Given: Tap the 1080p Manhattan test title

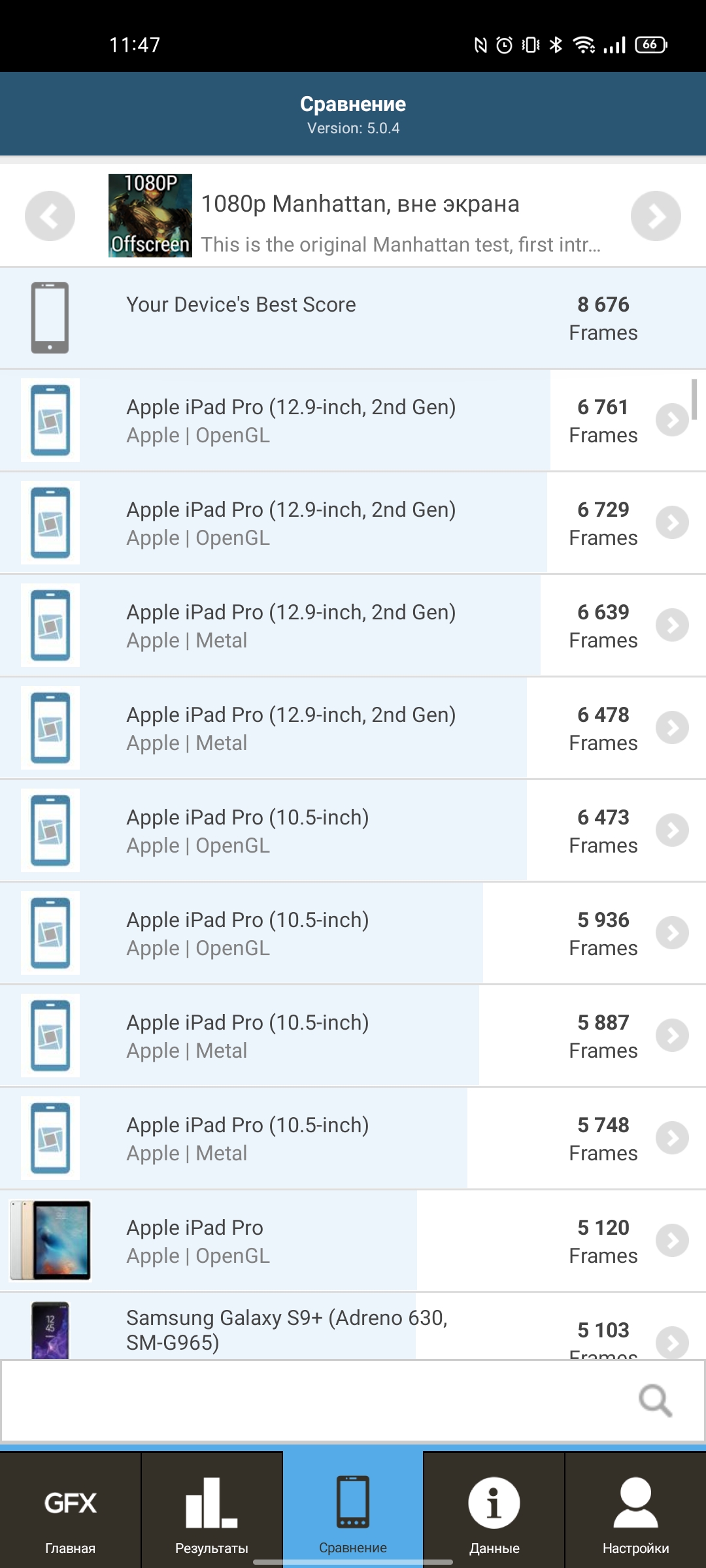Looking at the screenshot, I should (x=360, y=204).
